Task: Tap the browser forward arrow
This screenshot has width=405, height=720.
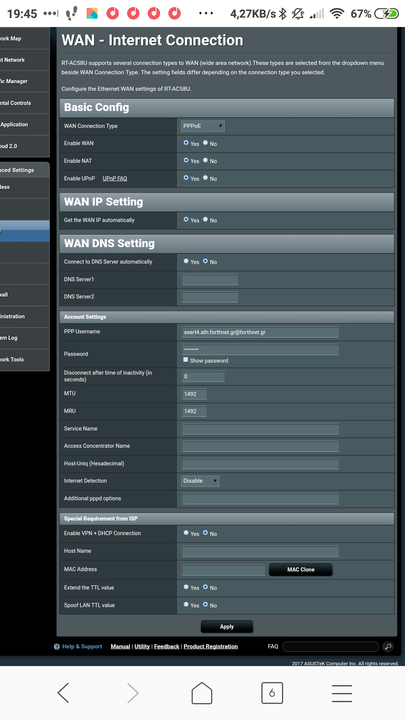Action: pos(133,692)
